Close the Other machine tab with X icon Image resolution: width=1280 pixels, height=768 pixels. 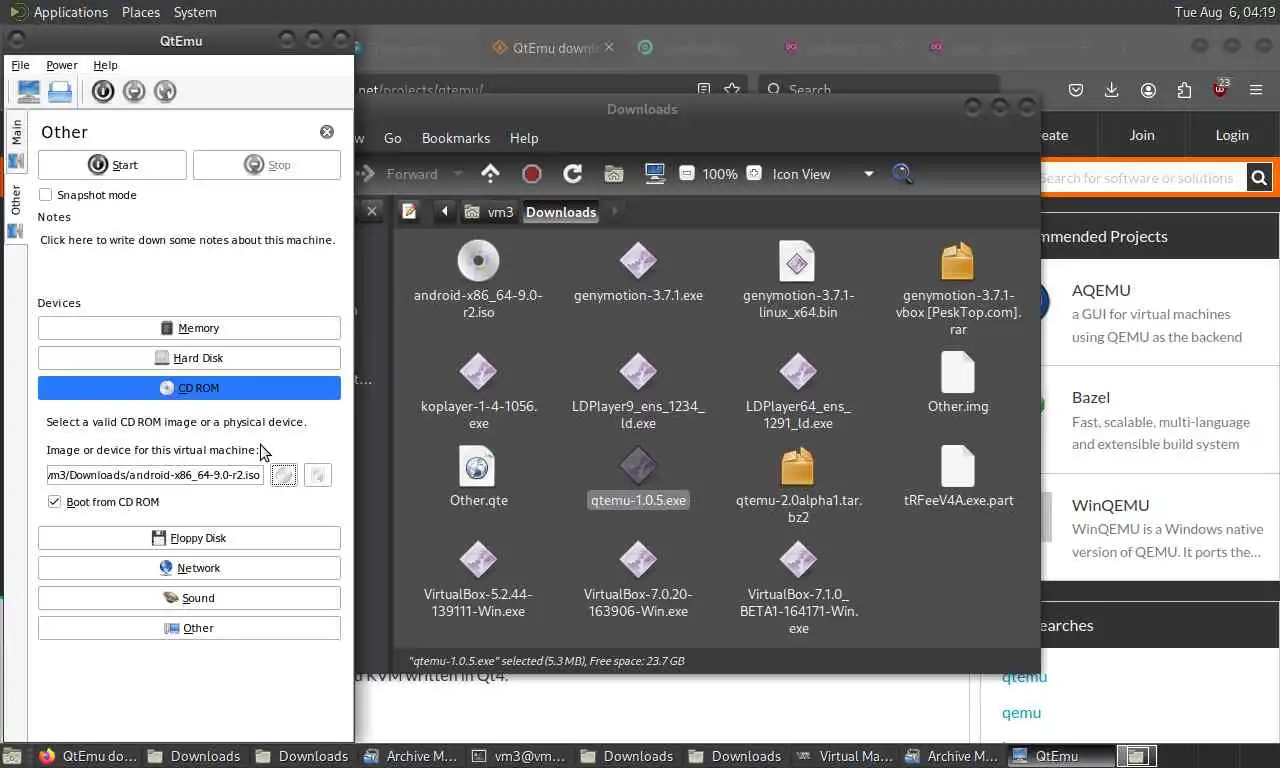327,132
